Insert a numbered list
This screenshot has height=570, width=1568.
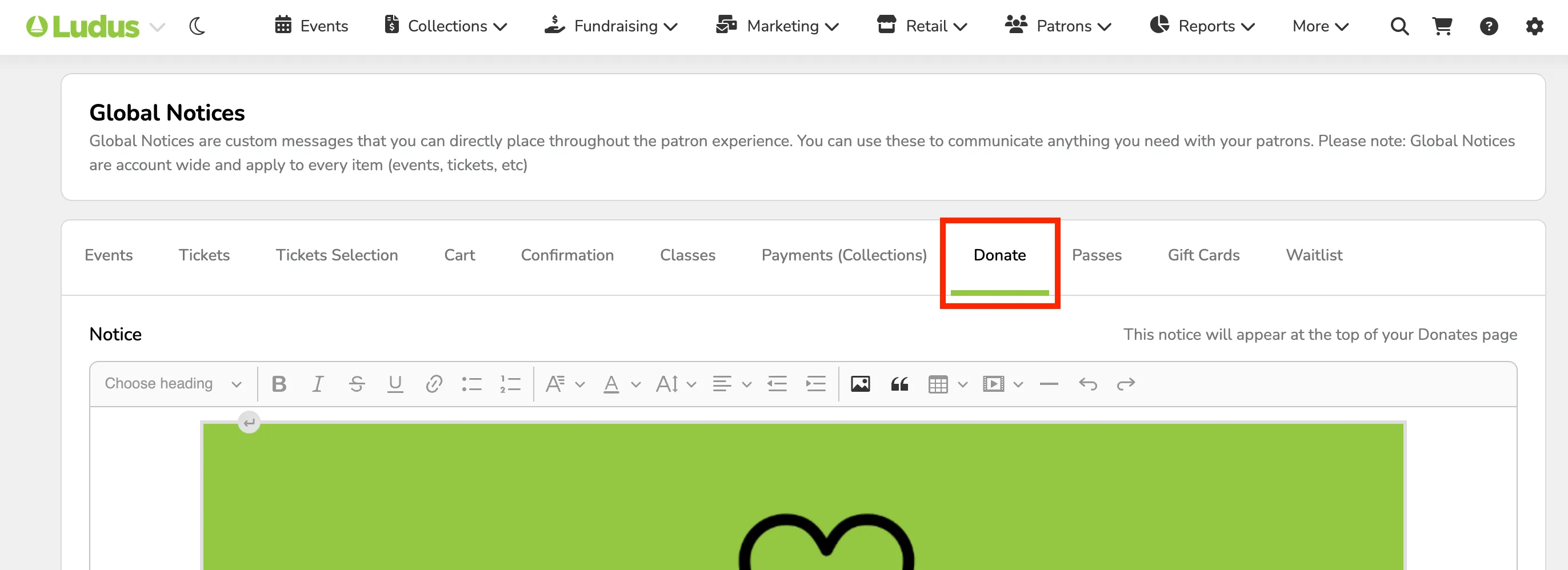pyautogui.click(x=510, y=384)
